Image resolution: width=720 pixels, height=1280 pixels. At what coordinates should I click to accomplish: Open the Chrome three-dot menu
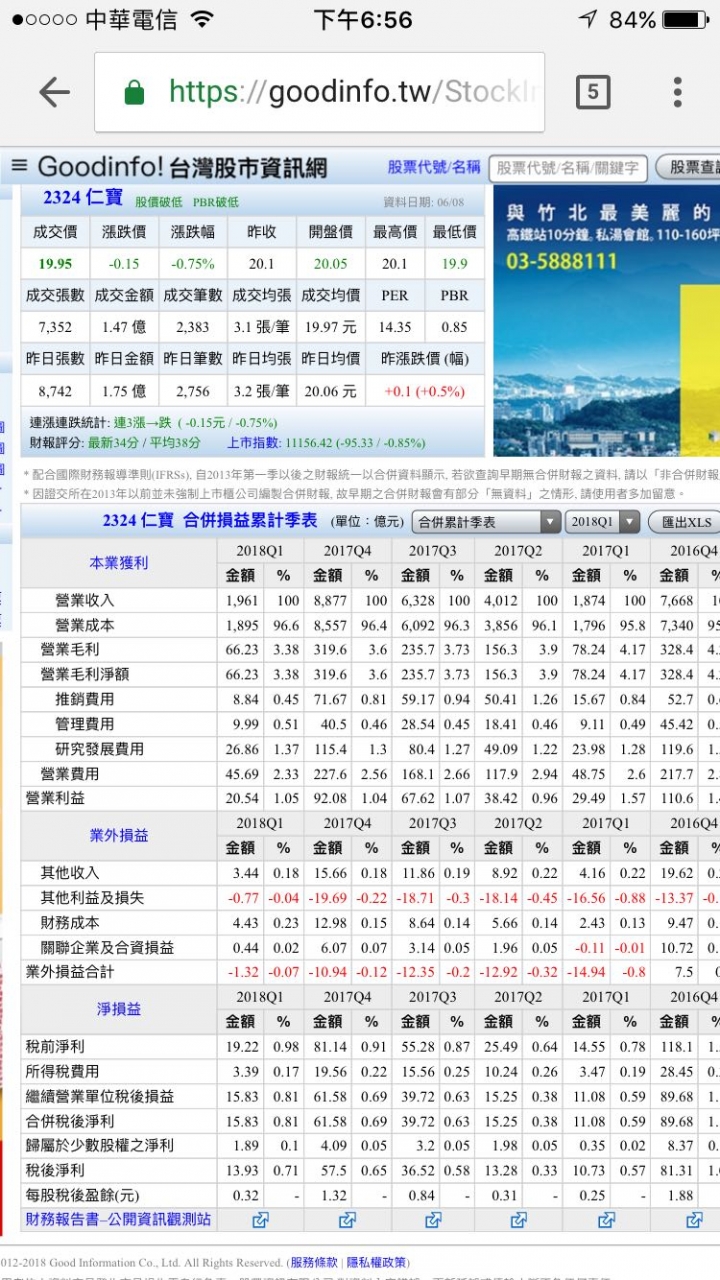click(x=677, y=93)
